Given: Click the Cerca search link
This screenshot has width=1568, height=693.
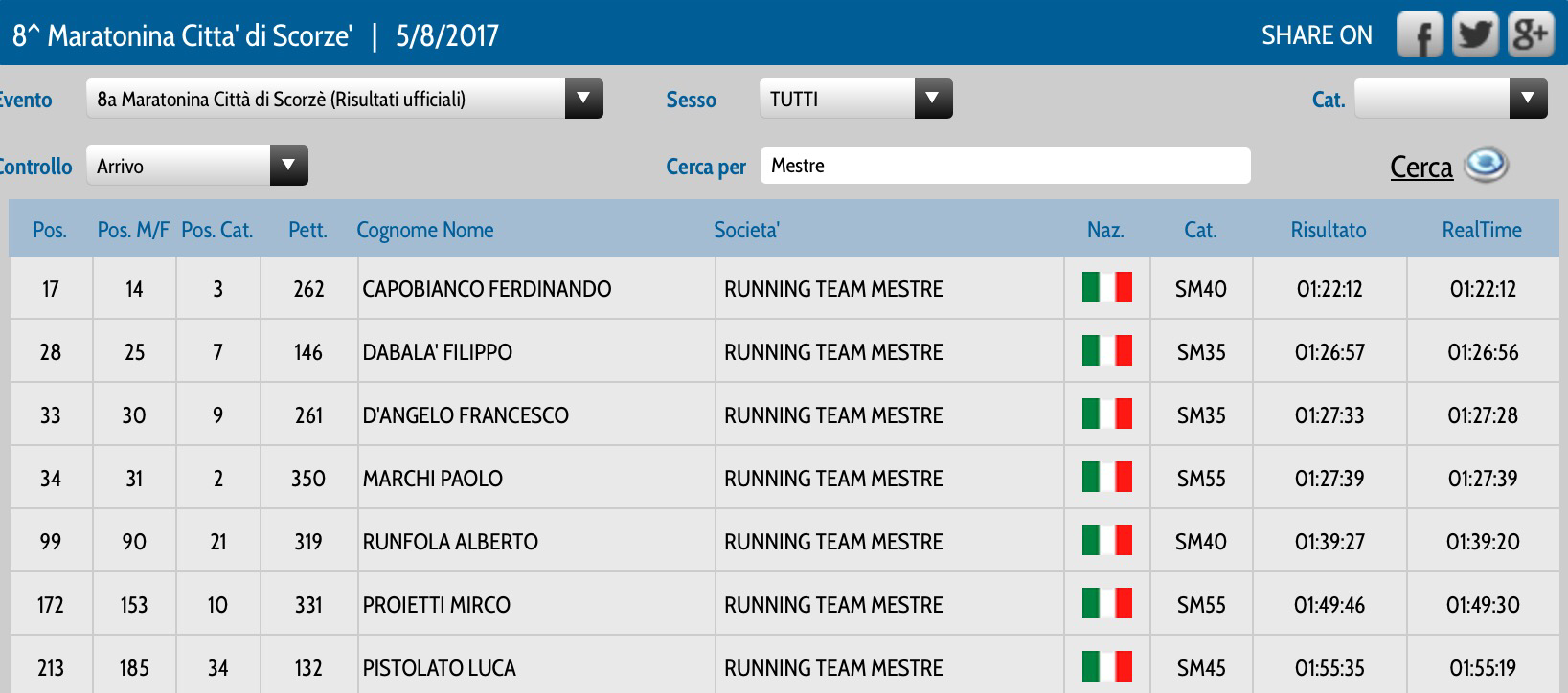Looking at the screenshot, I should pos(1420,168).
